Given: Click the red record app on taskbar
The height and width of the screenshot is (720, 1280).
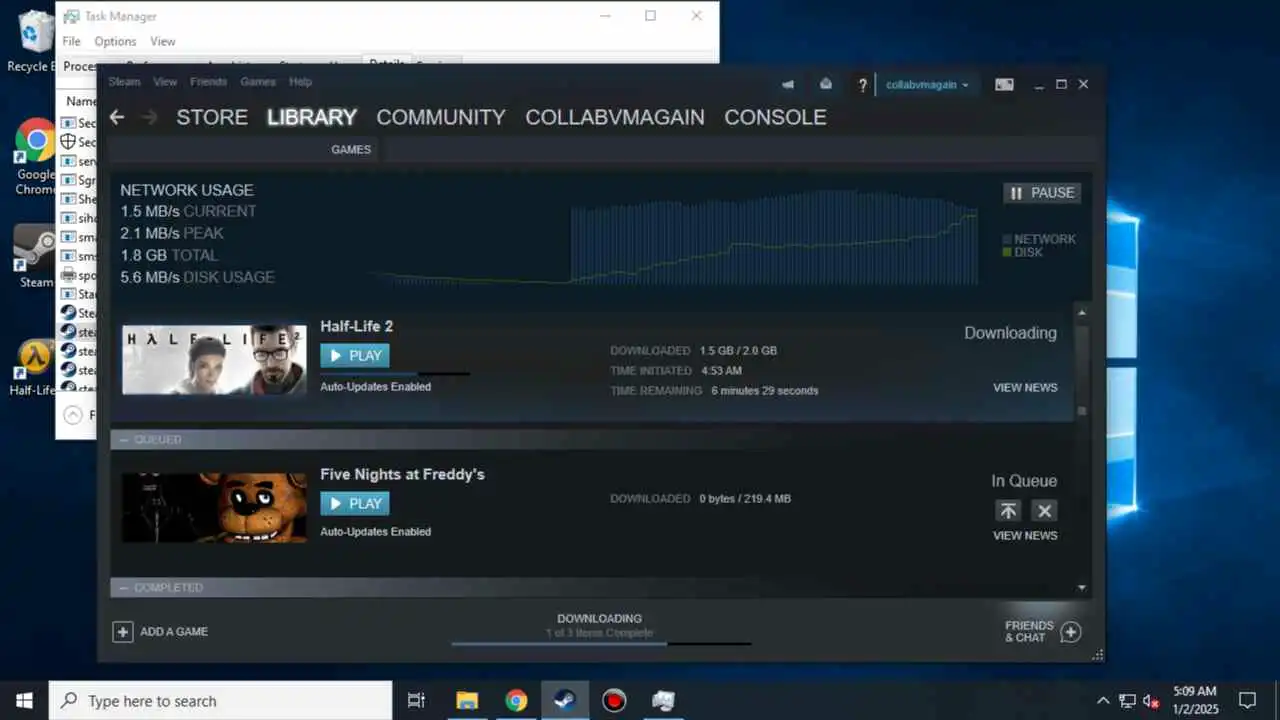Looking at the screenshot, I should point(614,701).
